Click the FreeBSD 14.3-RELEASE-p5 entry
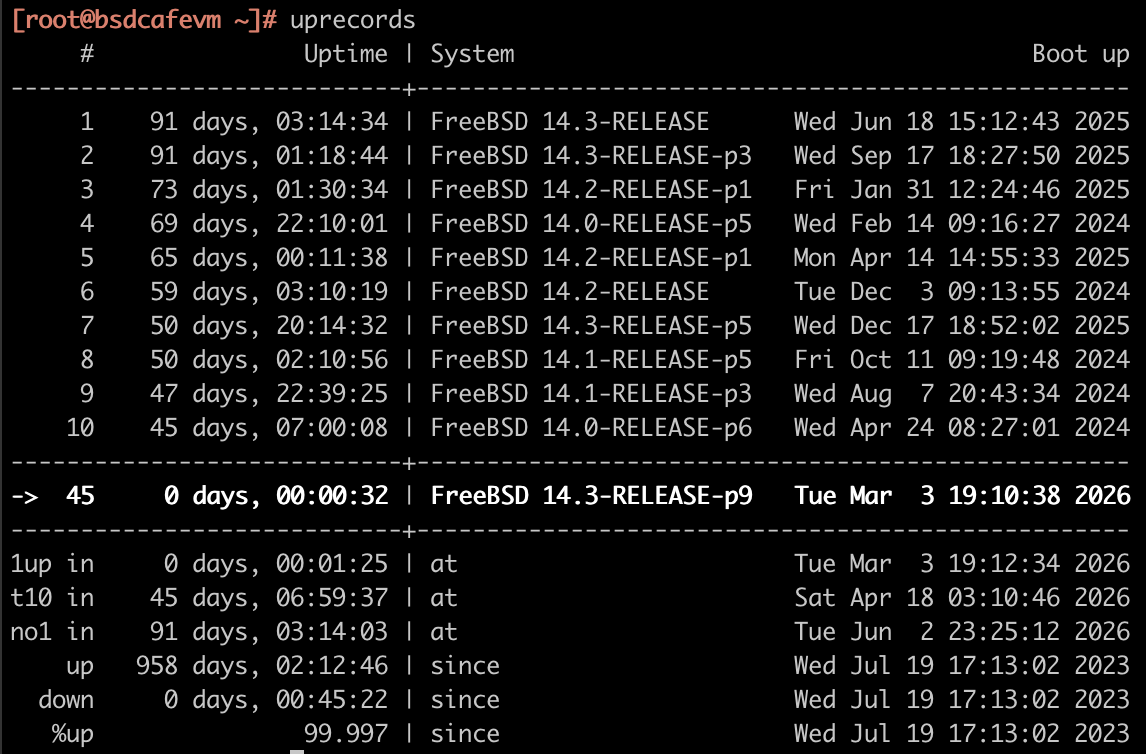The width and height of the screenshot is (1146, 754). point(590,326)
